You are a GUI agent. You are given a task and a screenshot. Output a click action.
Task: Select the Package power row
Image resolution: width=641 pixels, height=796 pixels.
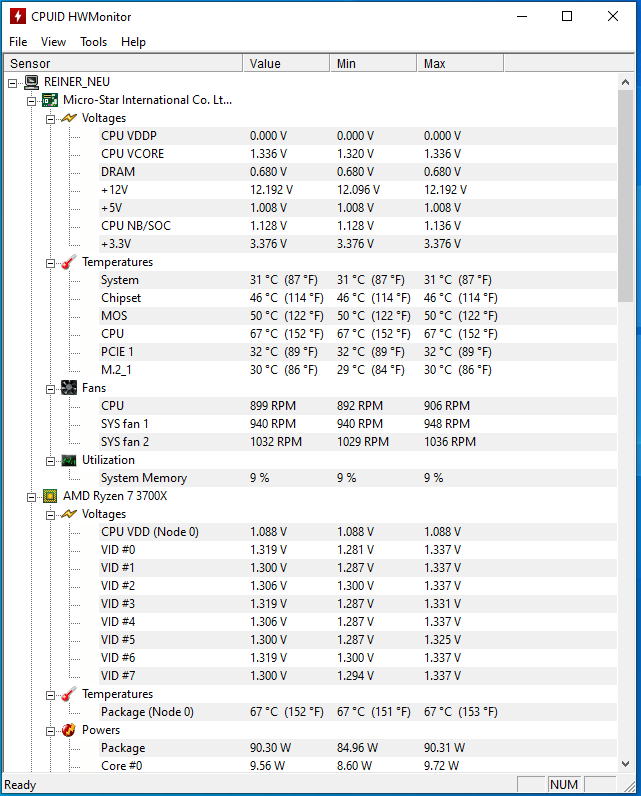(x=358, y=748)
